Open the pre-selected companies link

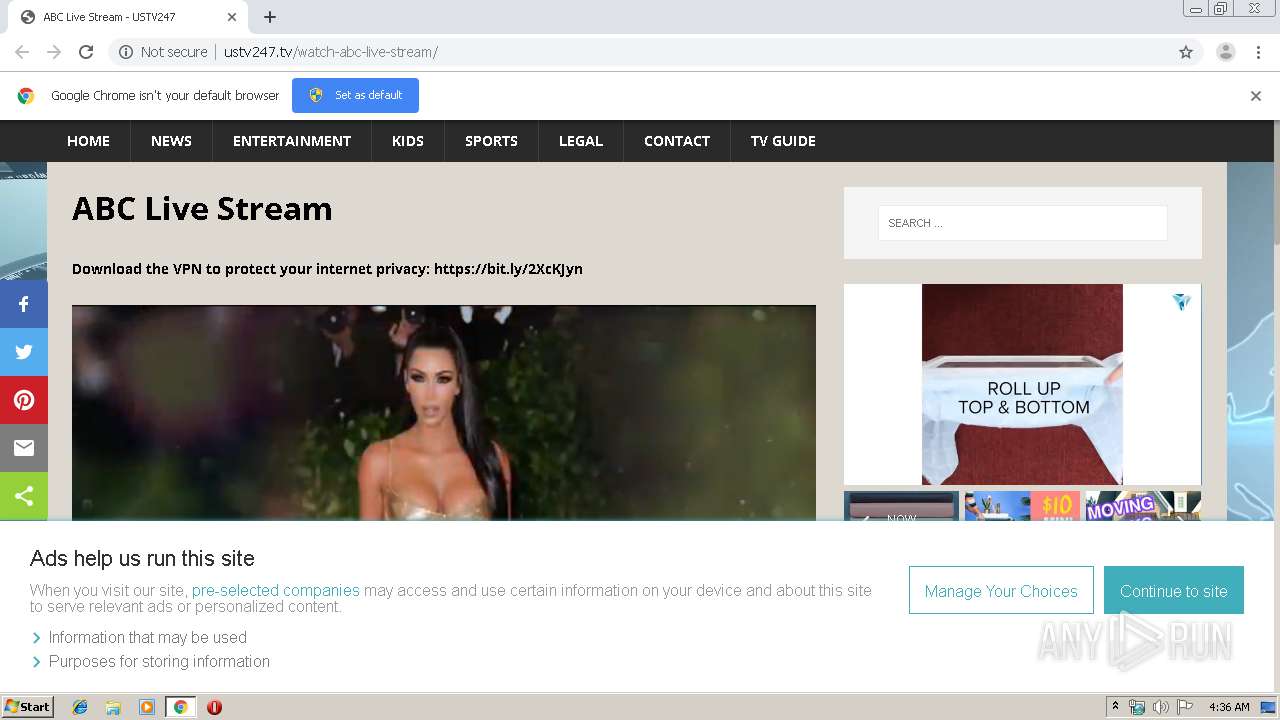click(x=276, y=590)
